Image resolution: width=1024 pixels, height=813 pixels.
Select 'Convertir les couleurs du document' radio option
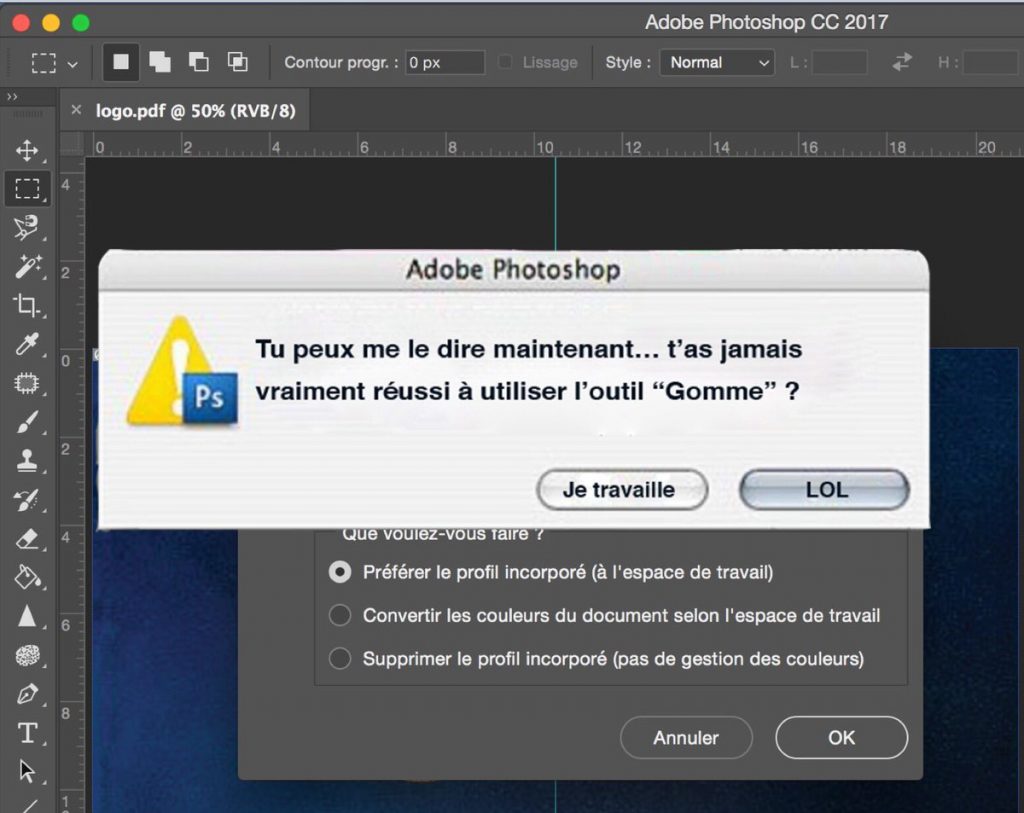tap(340, 615)
